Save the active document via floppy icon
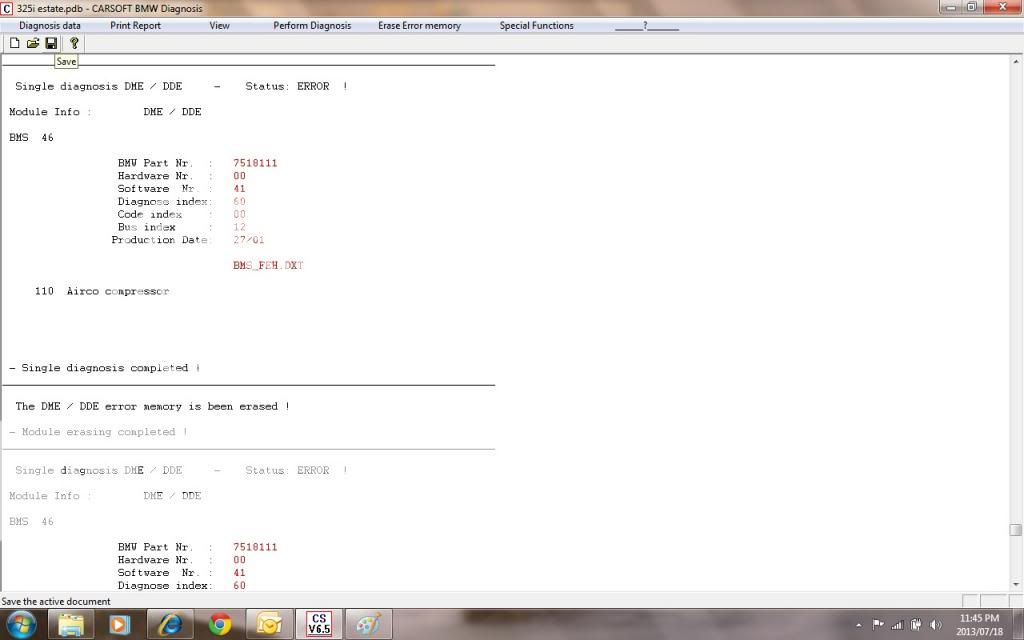The image size is (1024, 640). pyautogui.click(x=51, y=43)
